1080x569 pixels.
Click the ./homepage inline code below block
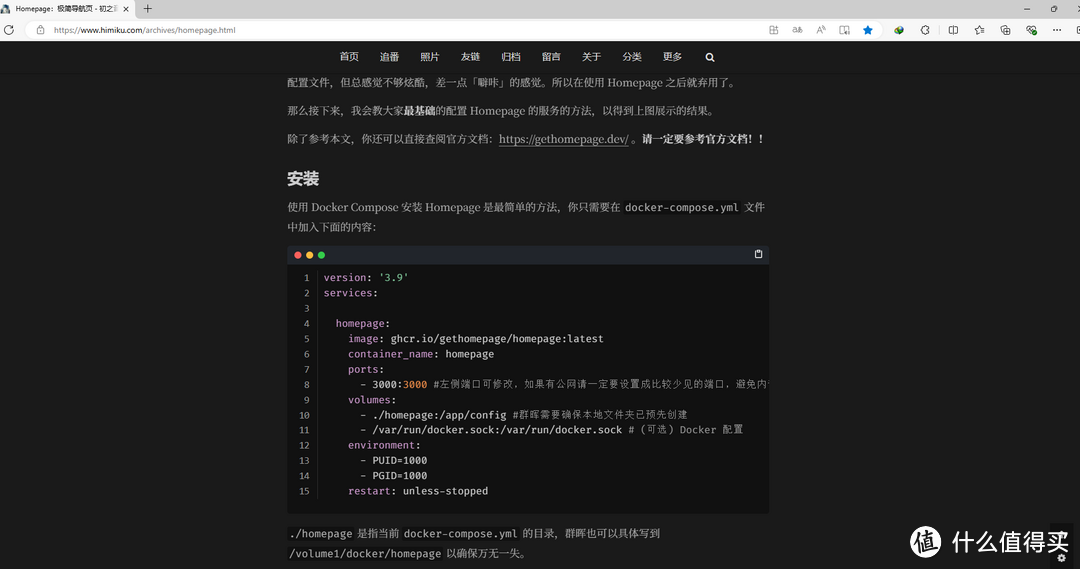click(x=321, y=534)
